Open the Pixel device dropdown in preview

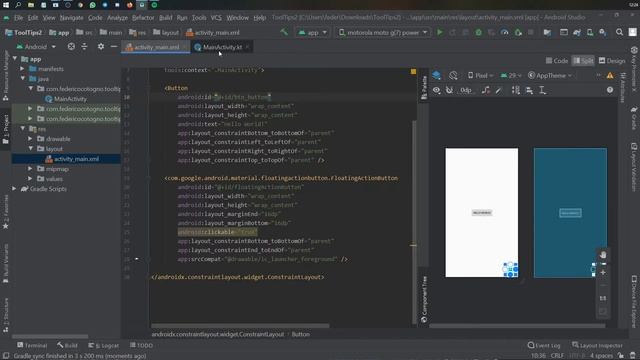480,76
